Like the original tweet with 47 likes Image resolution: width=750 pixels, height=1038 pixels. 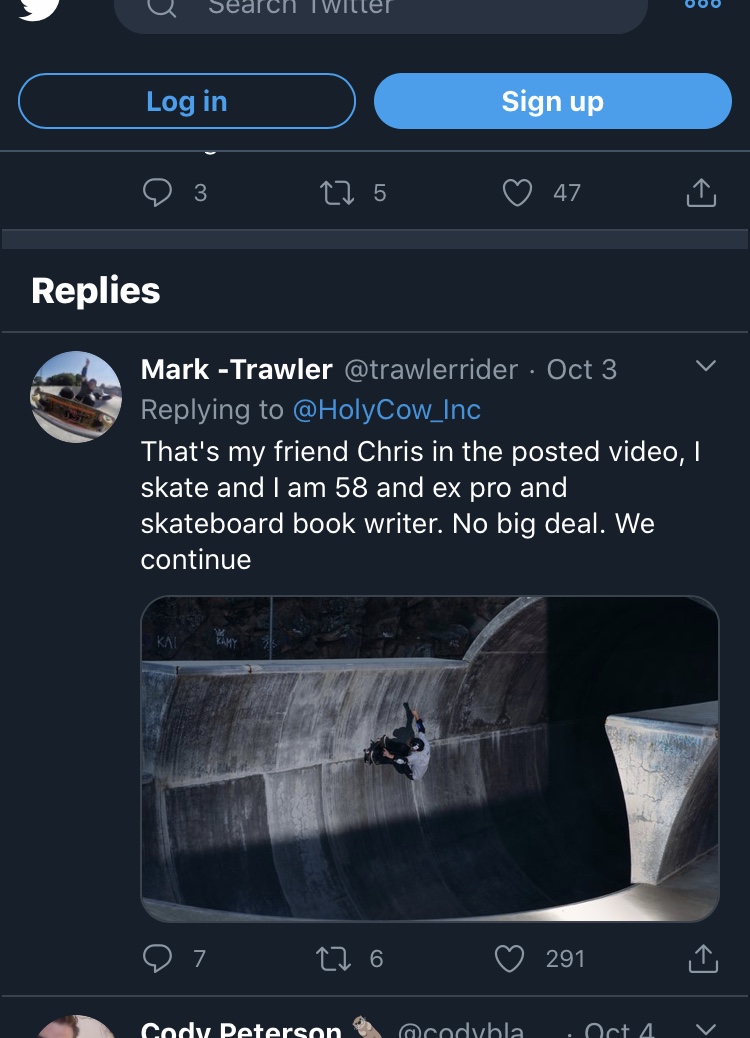click(x=517, y=192)
